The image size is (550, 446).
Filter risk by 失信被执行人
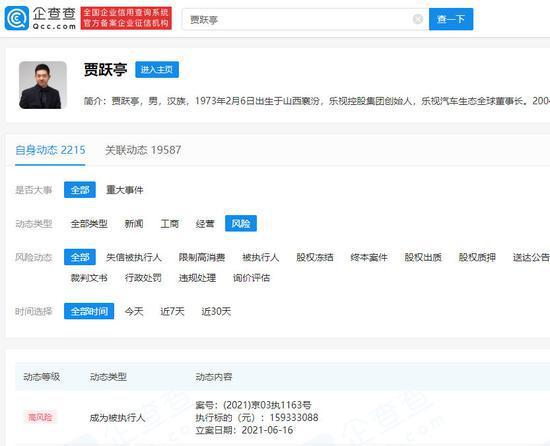134,257
